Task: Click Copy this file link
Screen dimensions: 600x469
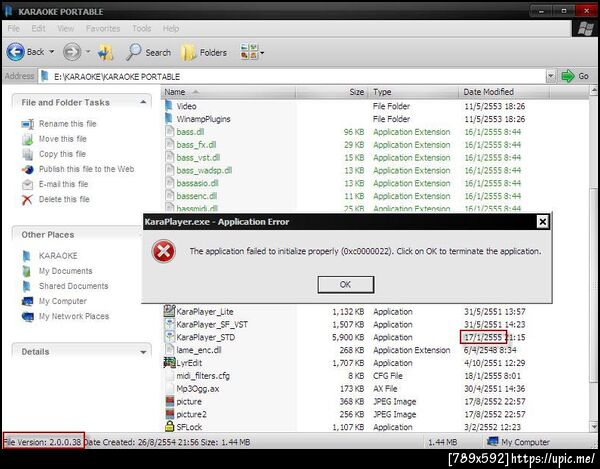Action: (x=62, y=154)
